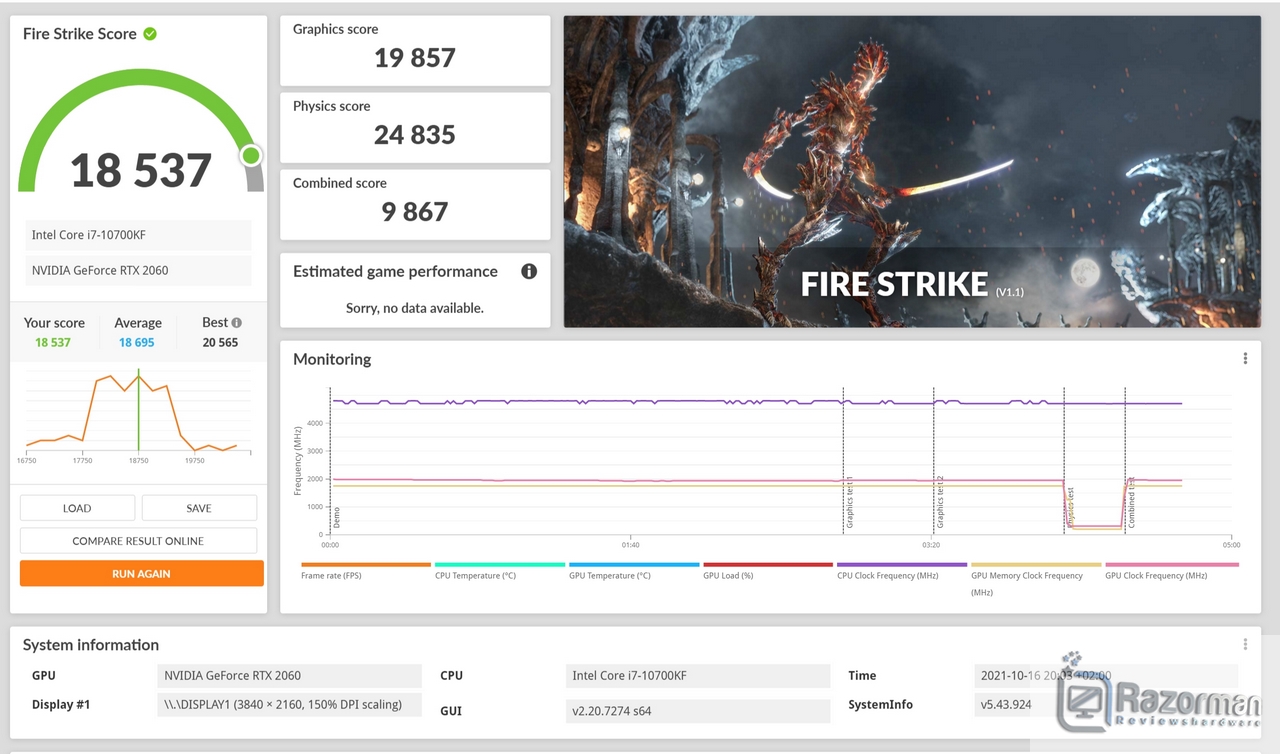Click the Graphics score value 19 857
The image size is (1280, 754).
pyautogui.click(x=415, y=58)
